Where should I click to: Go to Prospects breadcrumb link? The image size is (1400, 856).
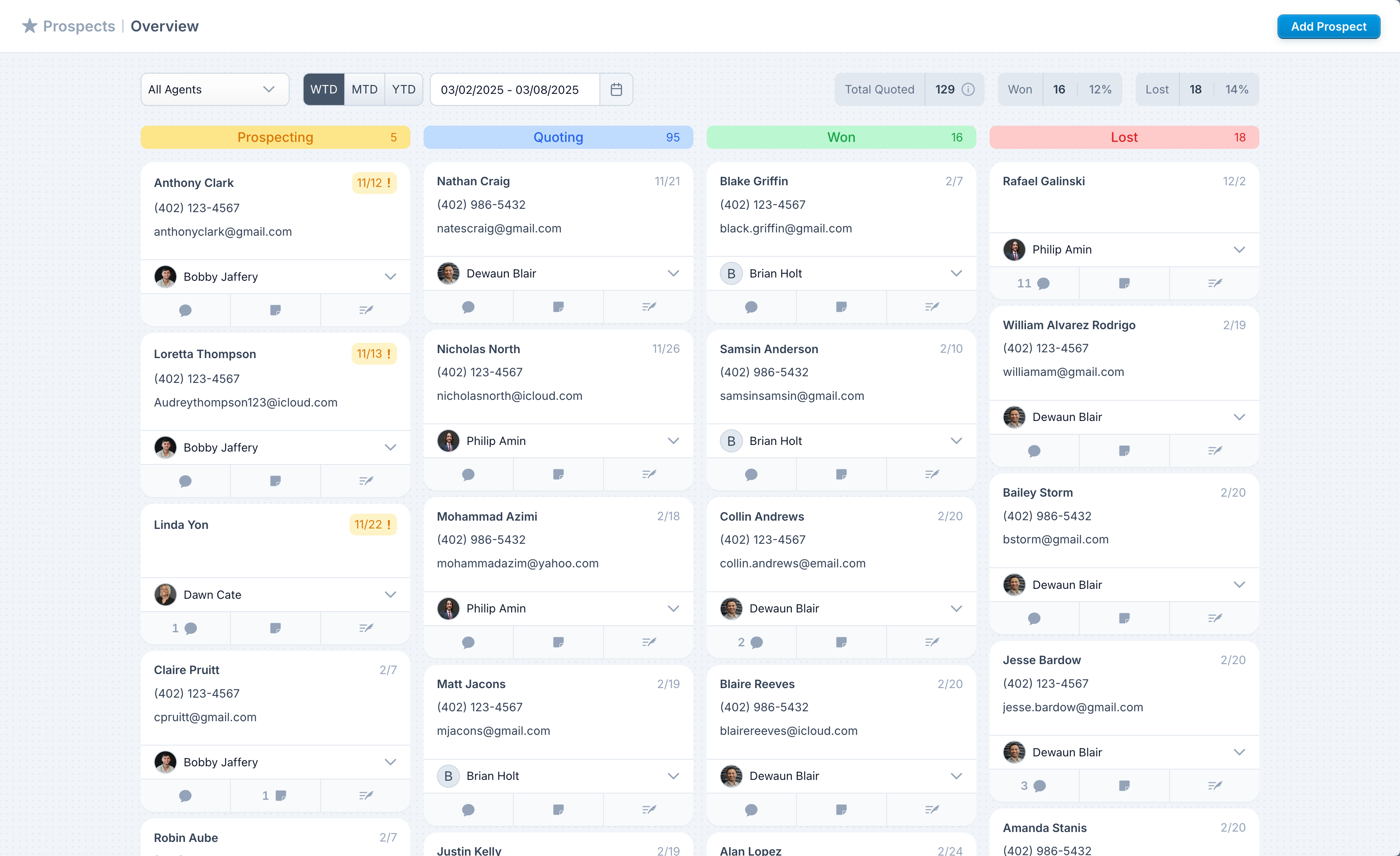(79, 26)
